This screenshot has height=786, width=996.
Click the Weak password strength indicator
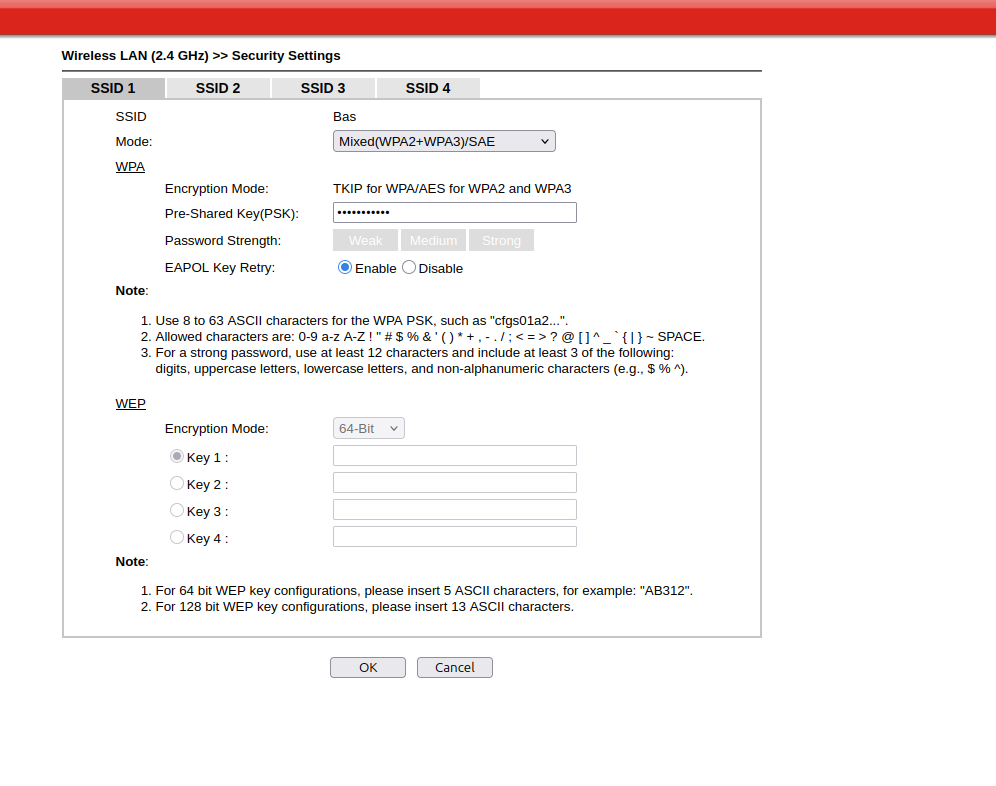click(365, 240)
